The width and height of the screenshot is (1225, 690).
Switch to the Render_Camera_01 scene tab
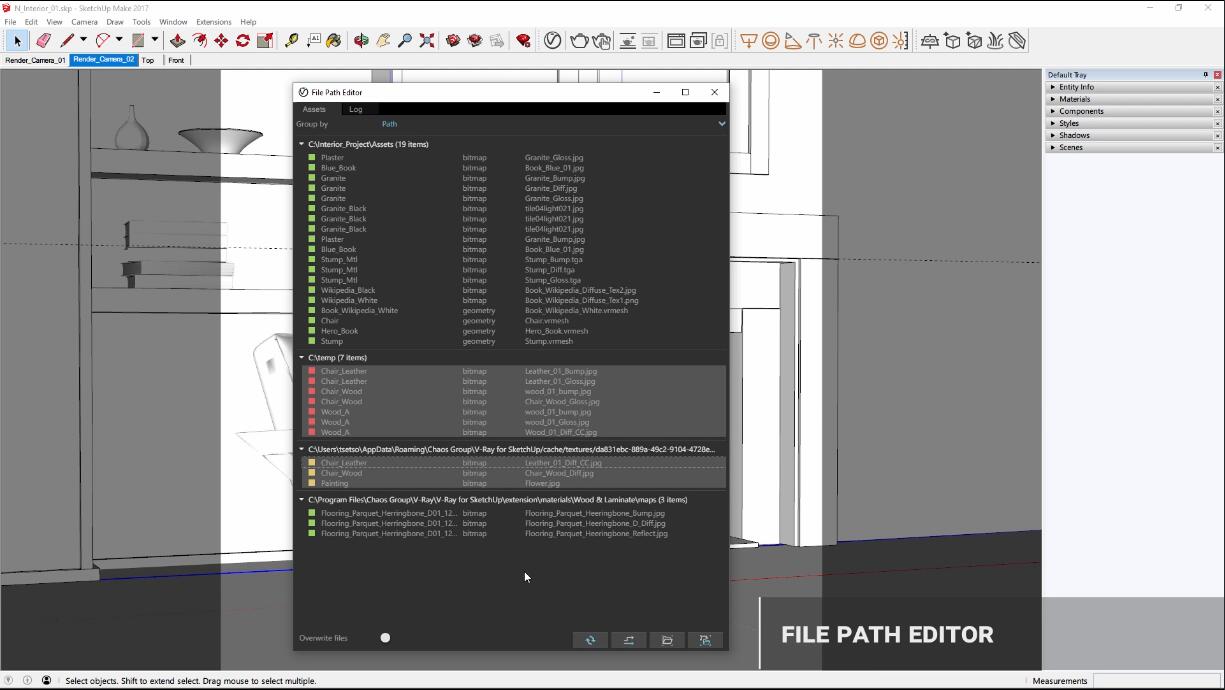pos(35,60)
